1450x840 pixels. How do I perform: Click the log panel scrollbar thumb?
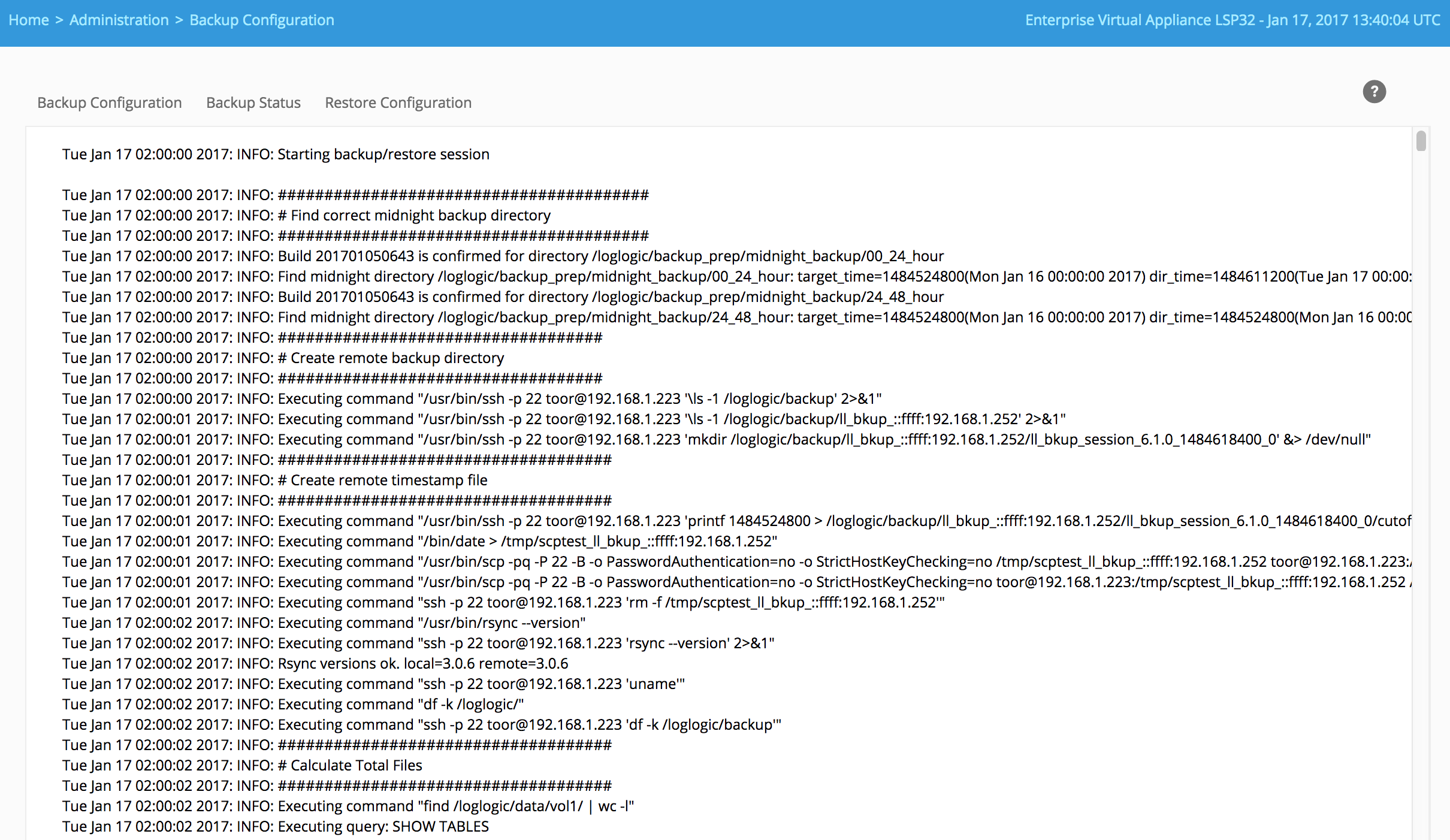click(x=1421, y=141)
